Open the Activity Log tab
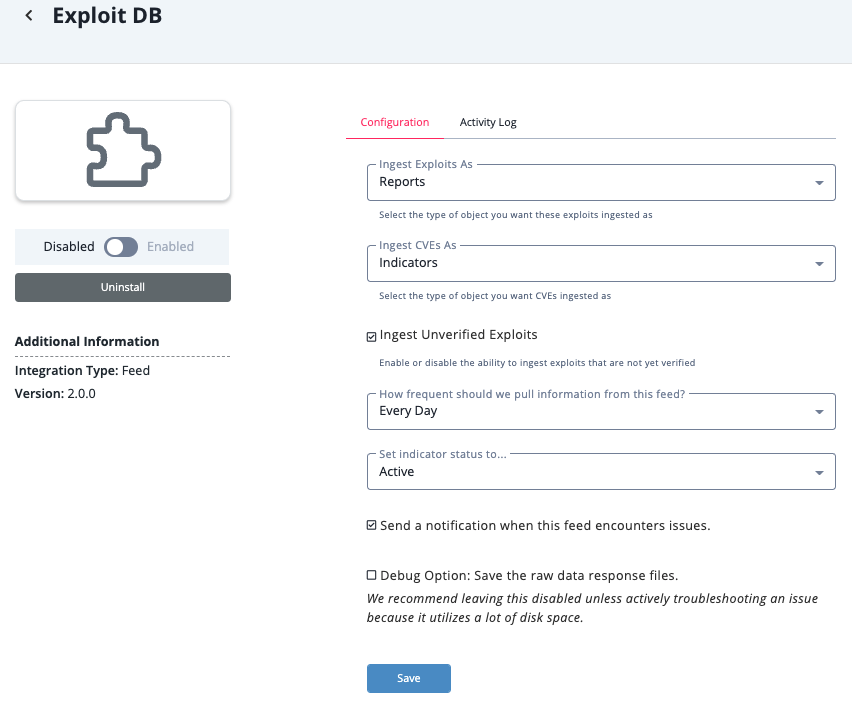 [x=488, y=122]
